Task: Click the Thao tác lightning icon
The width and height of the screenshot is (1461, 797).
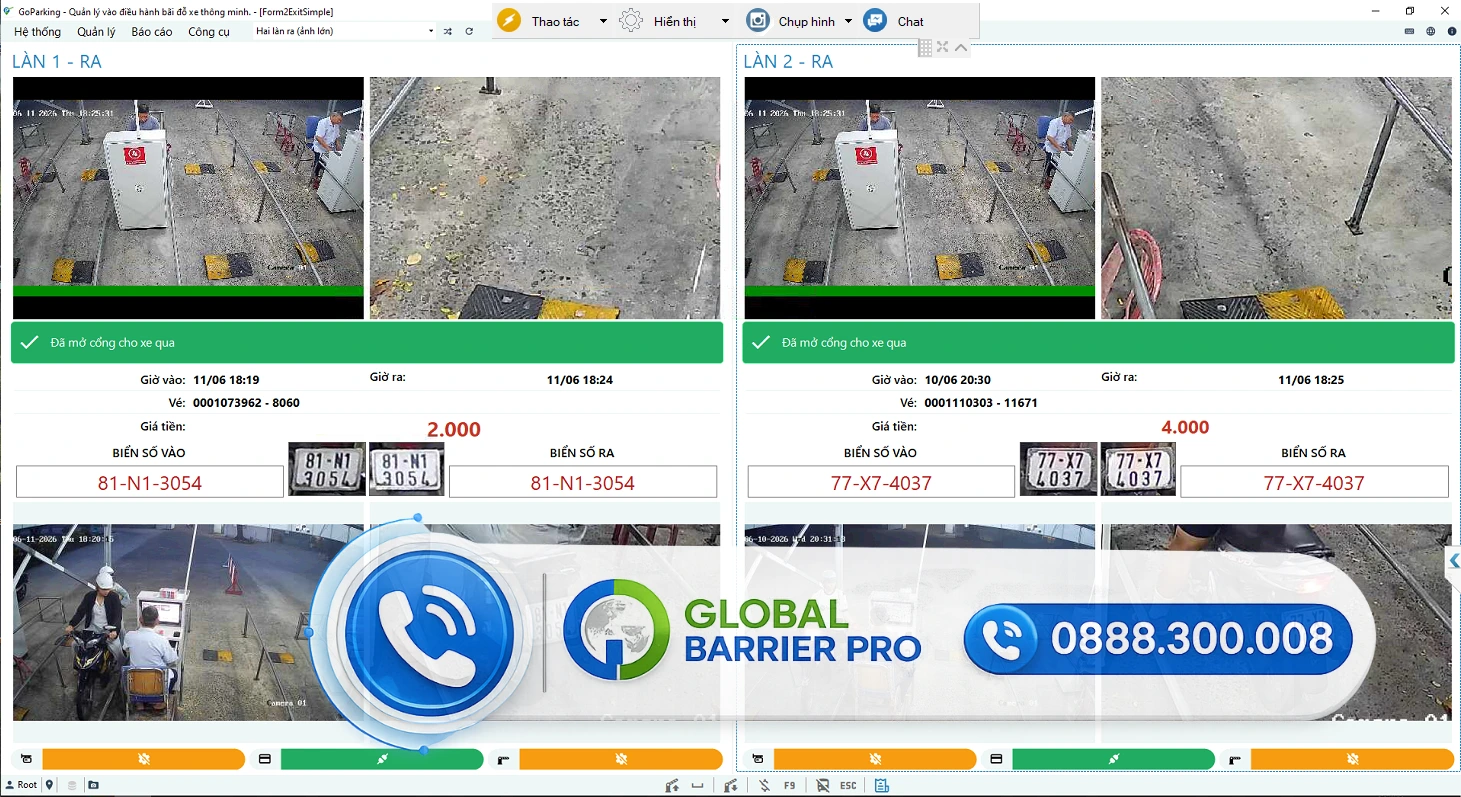Action: (x=509, y=21)
